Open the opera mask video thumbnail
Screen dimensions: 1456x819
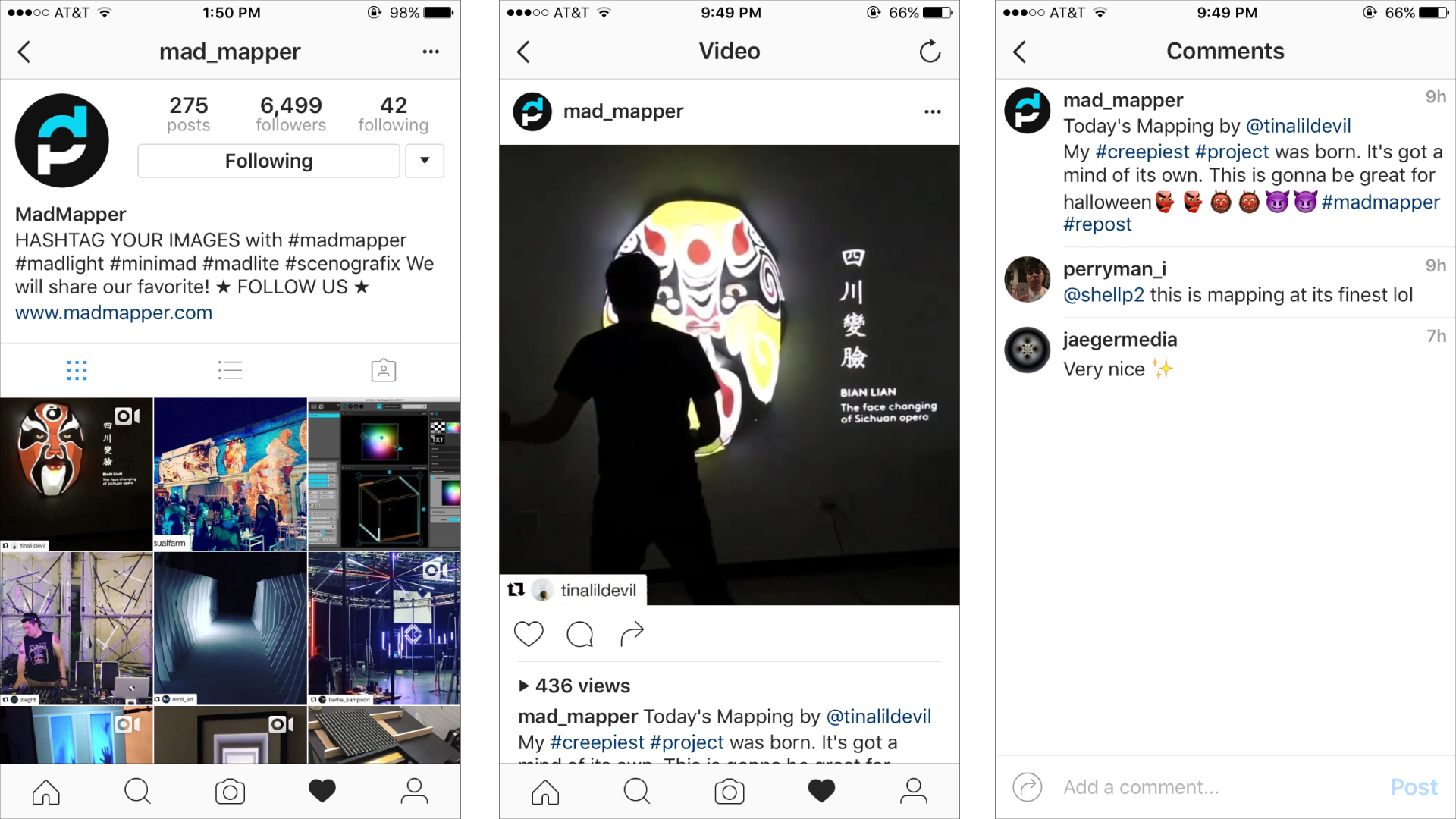click(76, 474)
